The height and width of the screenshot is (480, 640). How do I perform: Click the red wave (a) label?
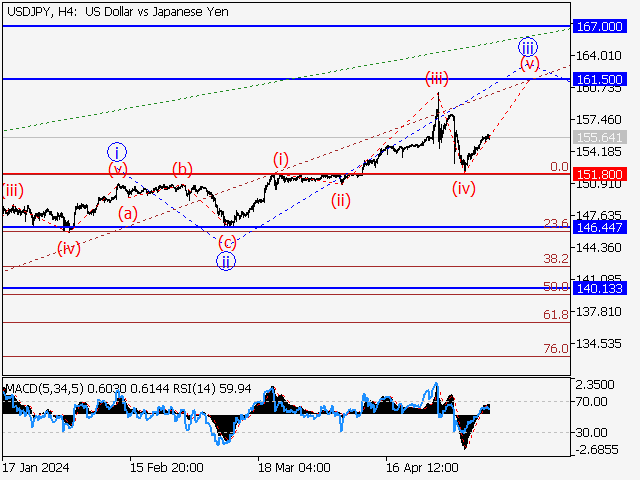coord(128,213)
